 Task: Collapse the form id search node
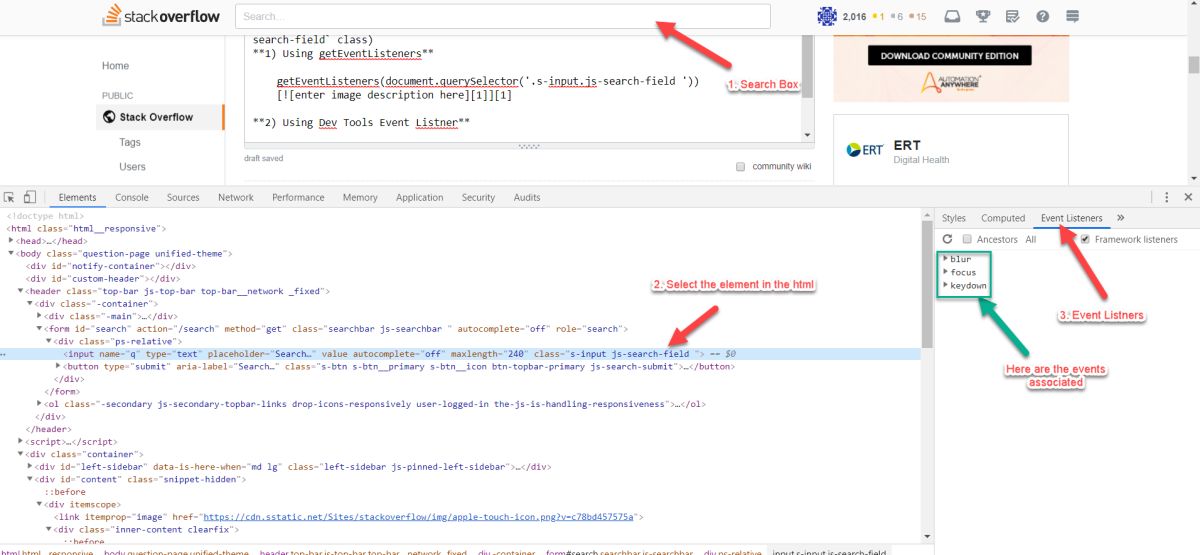[40, 328]
